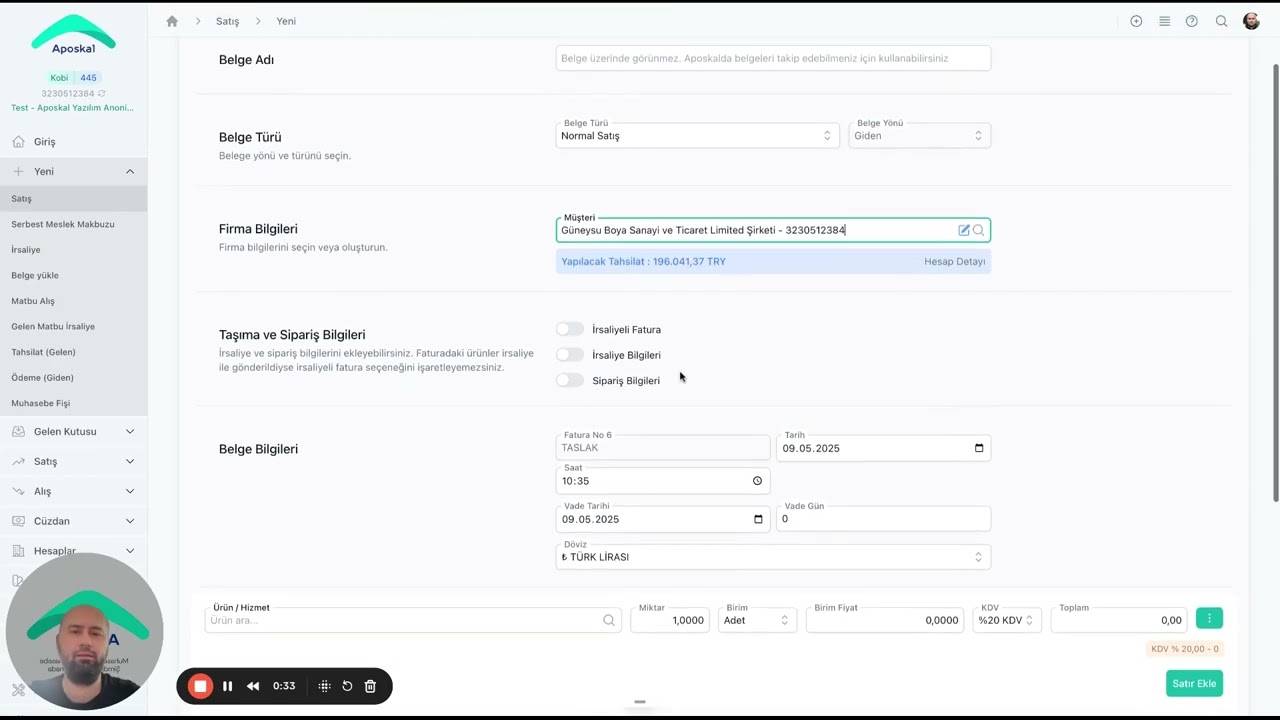Click search icon in Ürün ara field
The height and width of the screenshot is (720, 1280).
coord(608,620)
